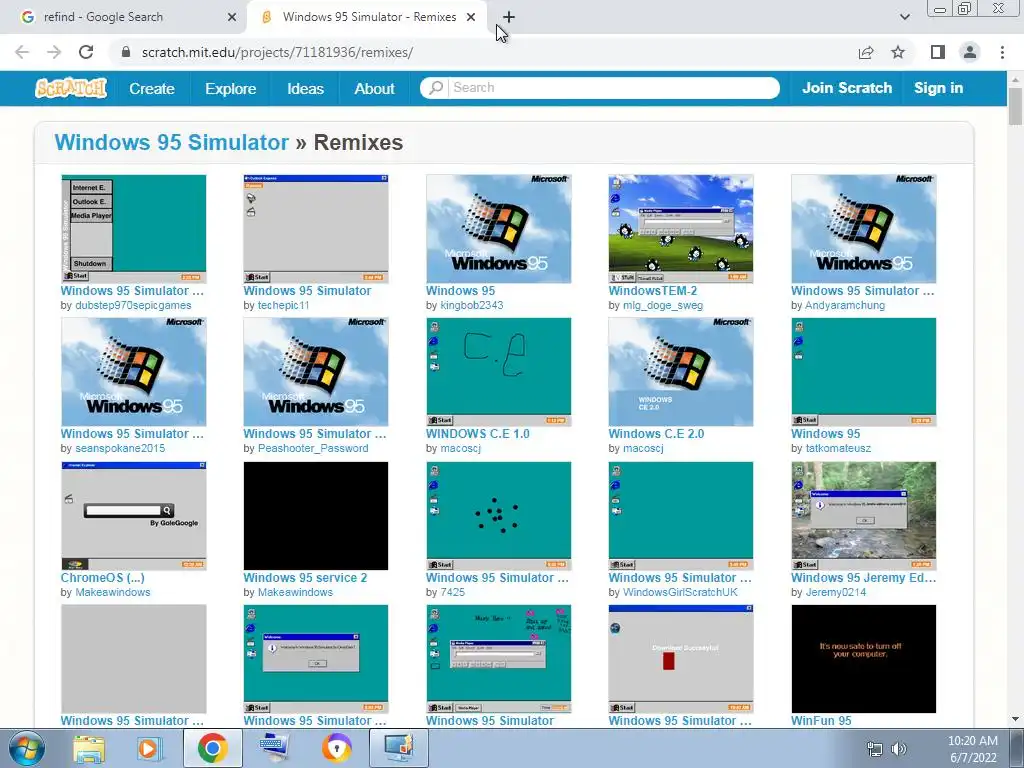Open the ChromeOS (...) project link
Screen dimensions: 1024x768
103,578
